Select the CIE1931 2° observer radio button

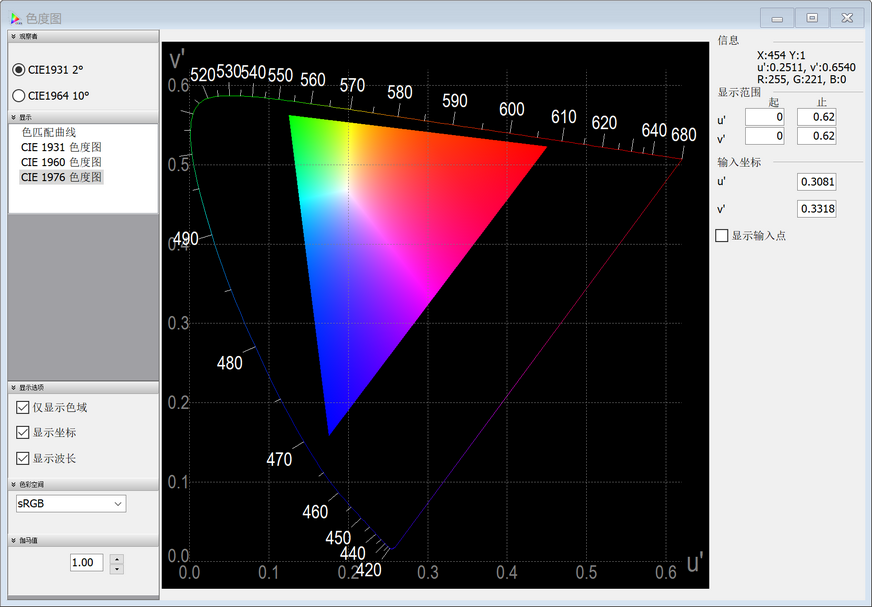point(19,70)
